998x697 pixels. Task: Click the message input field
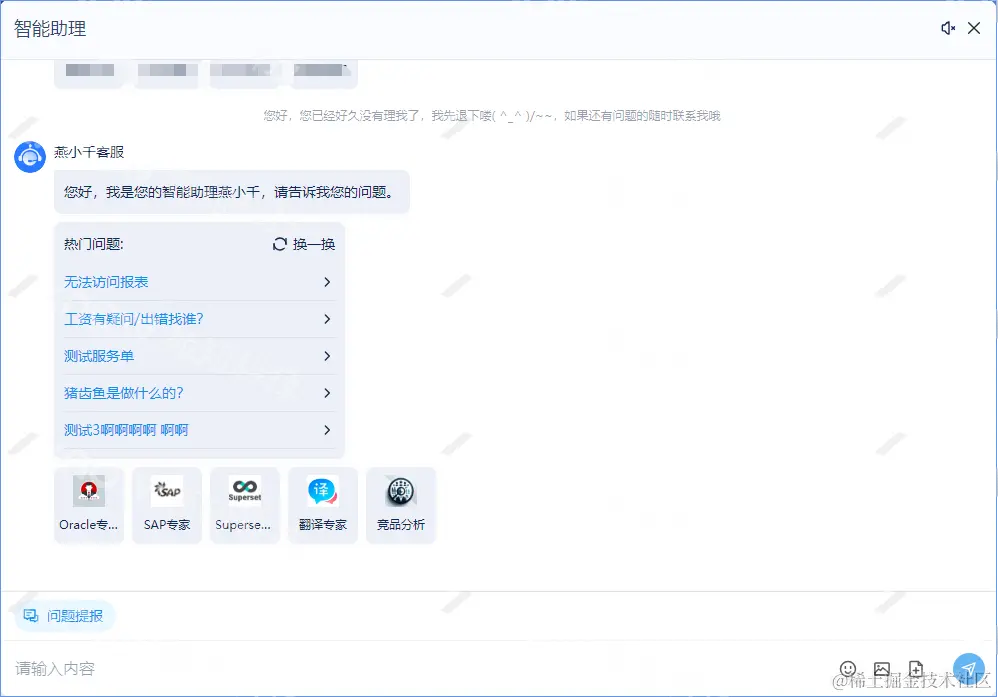(300, 668)
